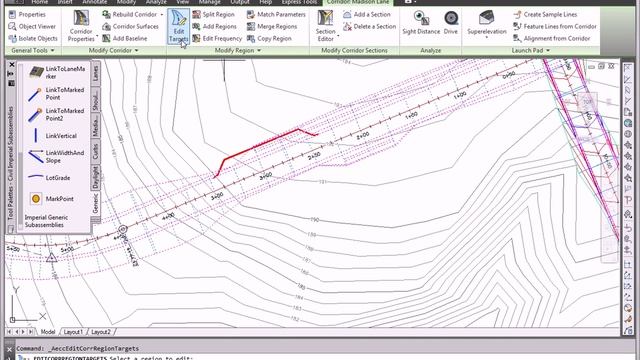Viewport: 640px width, 360px height.
Task: Open the Properties tool in General Tools
Action: [x=27, y=14]
